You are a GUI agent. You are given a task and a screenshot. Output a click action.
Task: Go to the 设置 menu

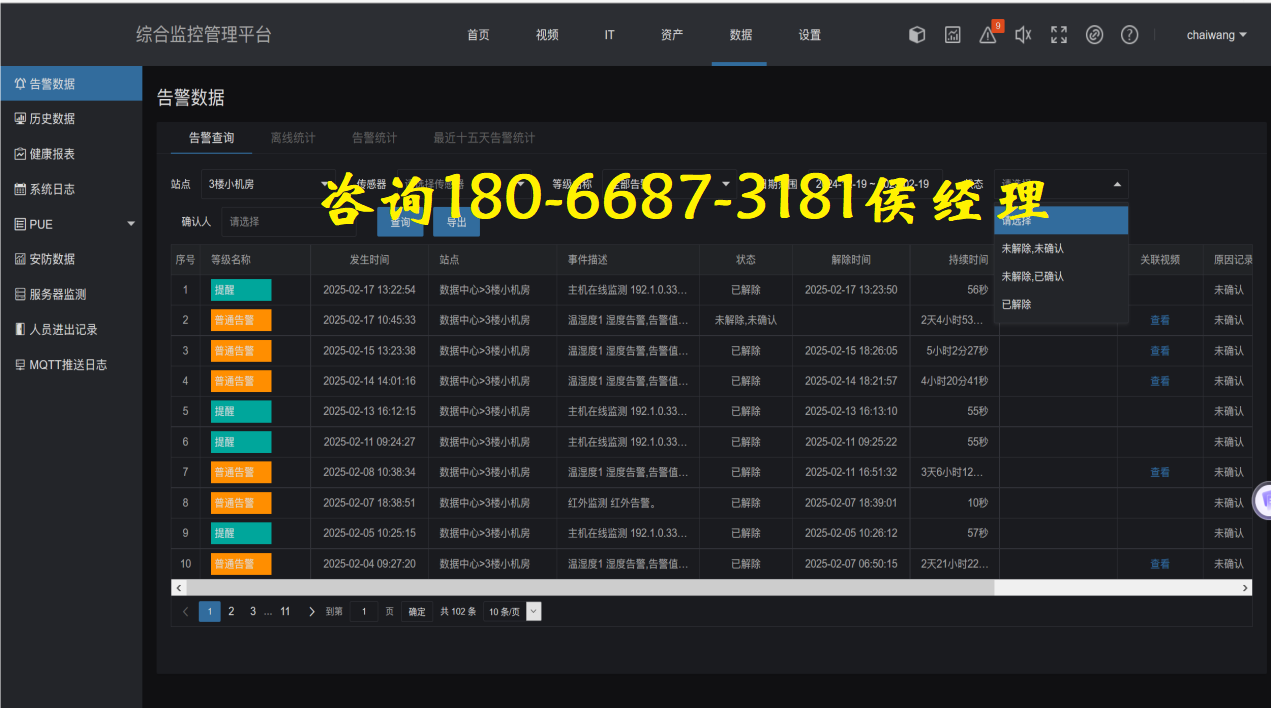point(810,35)
